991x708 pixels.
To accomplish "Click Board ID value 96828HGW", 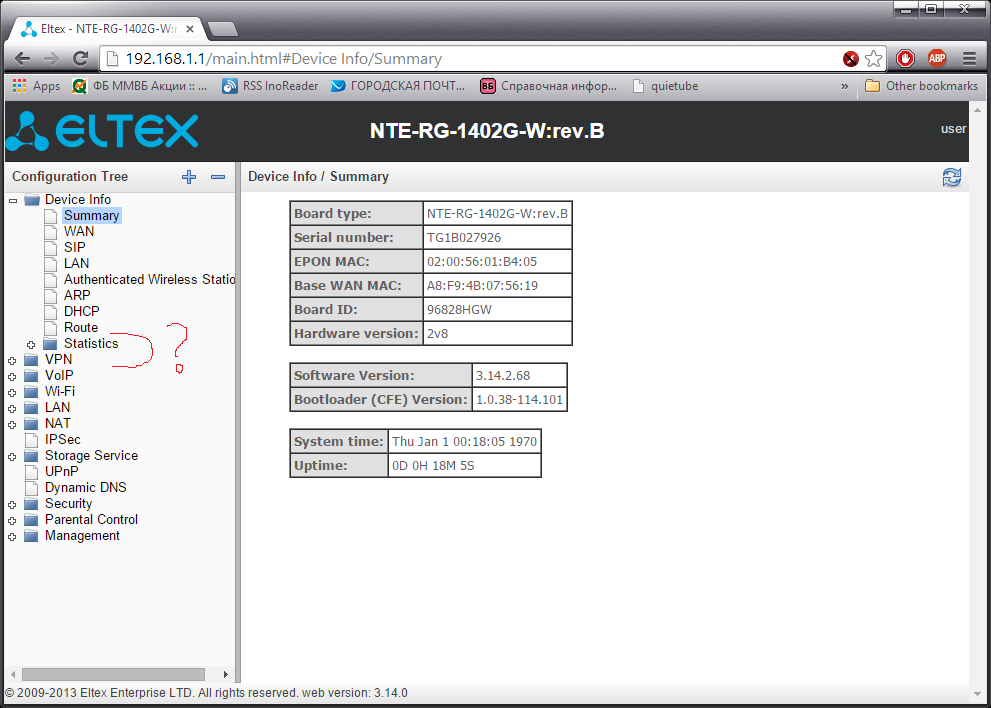I will [459, 310].
